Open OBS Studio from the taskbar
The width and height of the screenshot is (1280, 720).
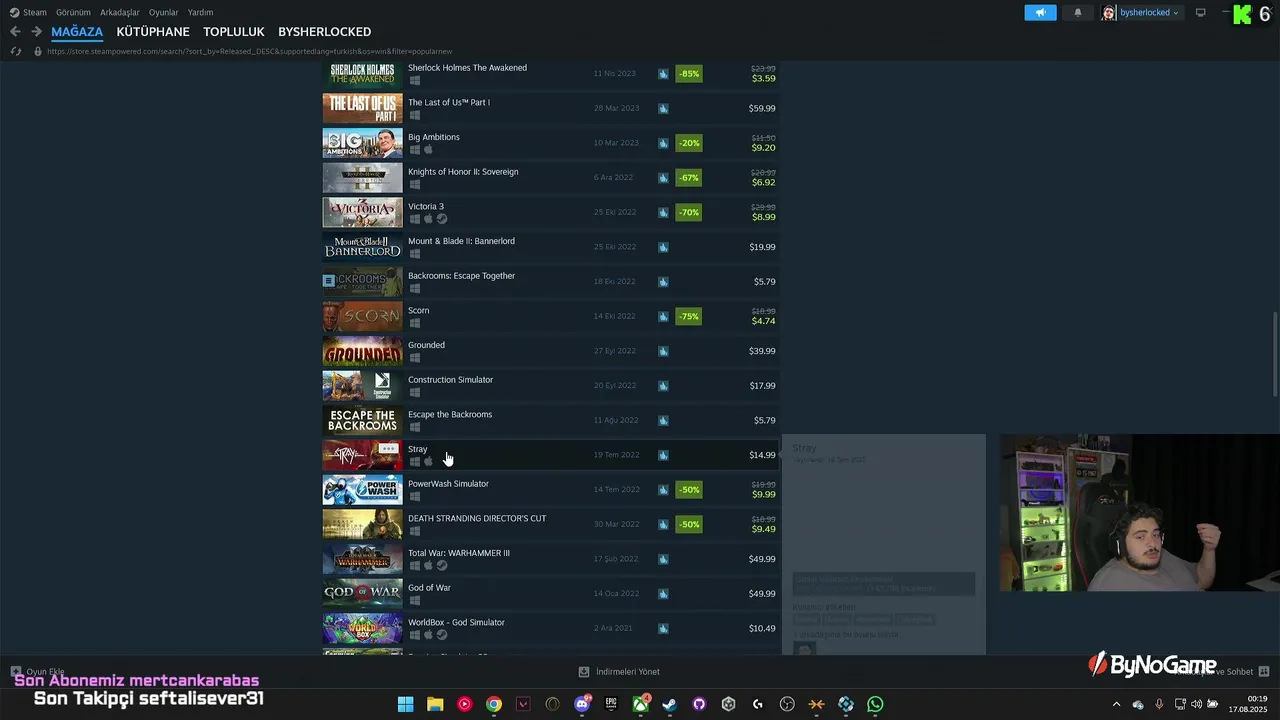tap(787, 704)
